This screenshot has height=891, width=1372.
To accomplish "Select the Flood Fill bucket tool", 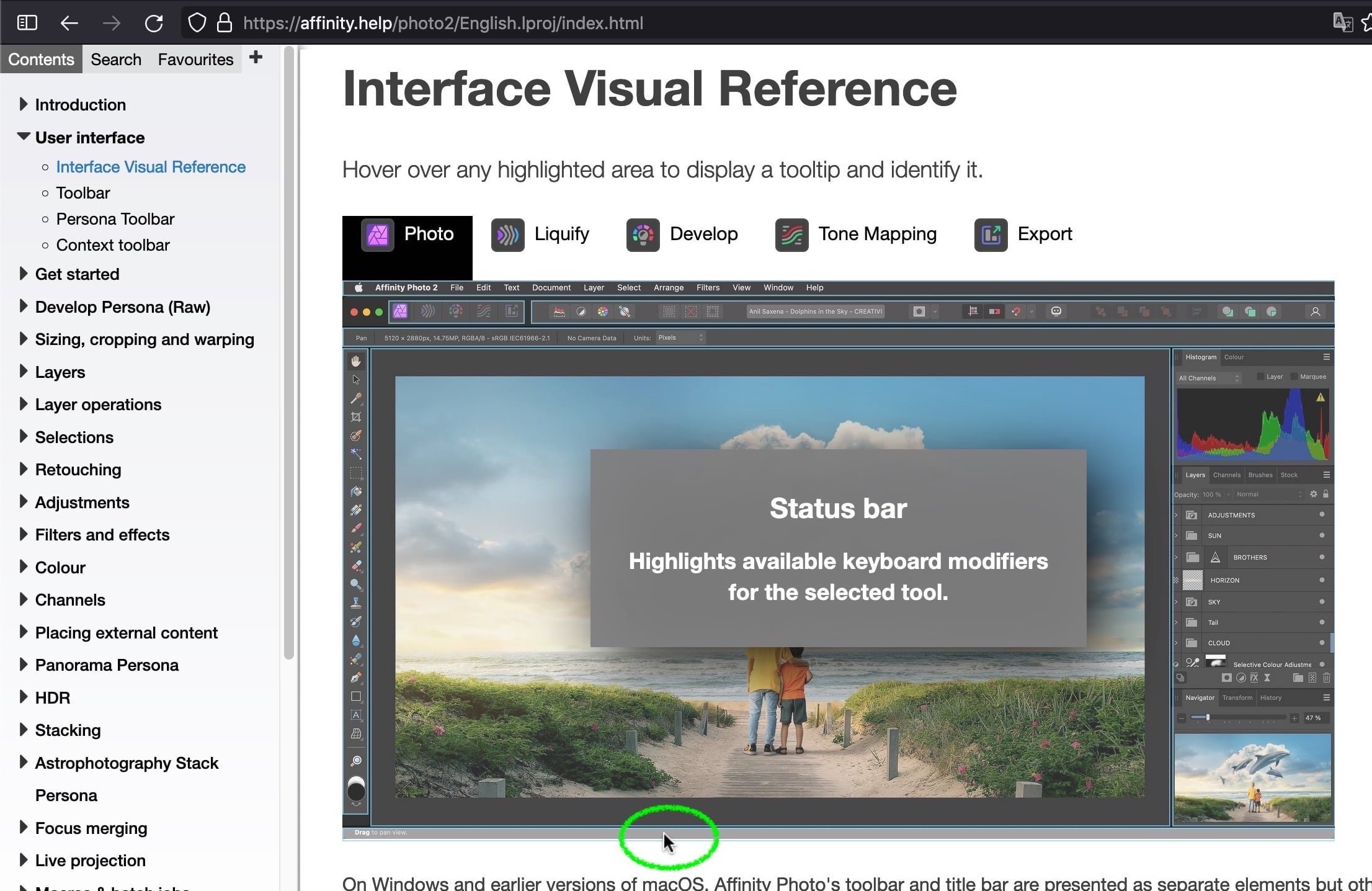I will pos(356,491).
